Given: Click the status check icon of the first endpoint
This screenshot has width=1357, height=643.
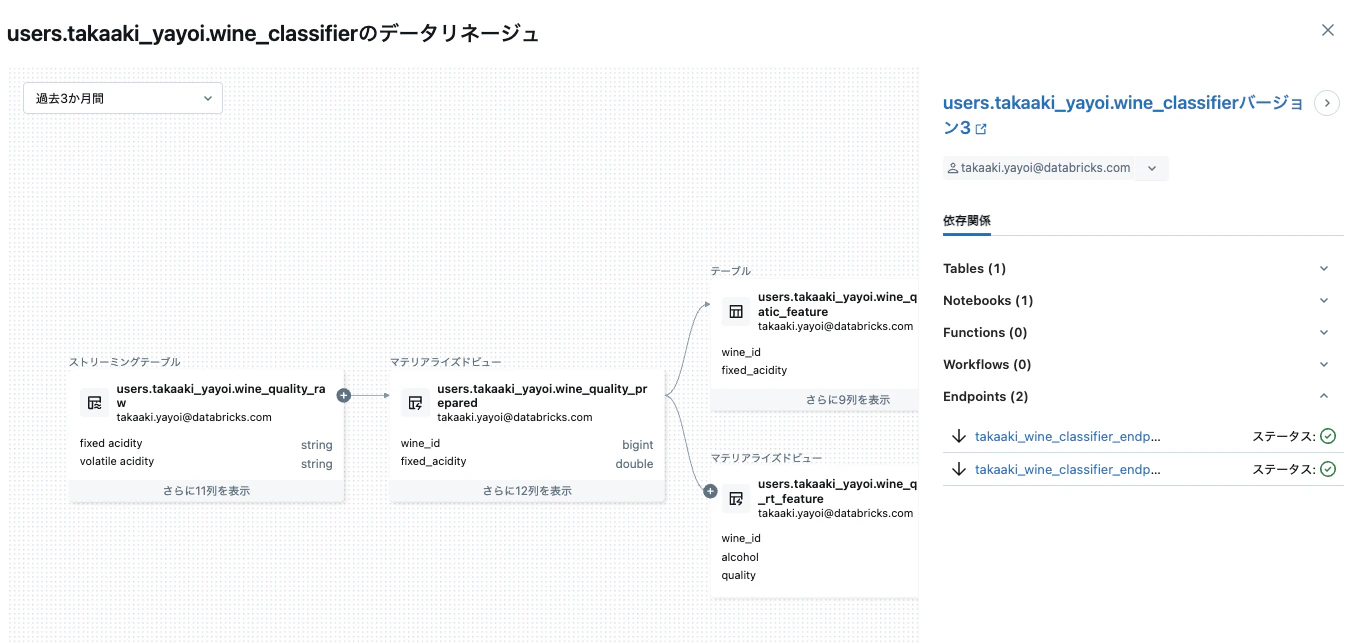Looking at the screenshot, I should coord(1328,436).
